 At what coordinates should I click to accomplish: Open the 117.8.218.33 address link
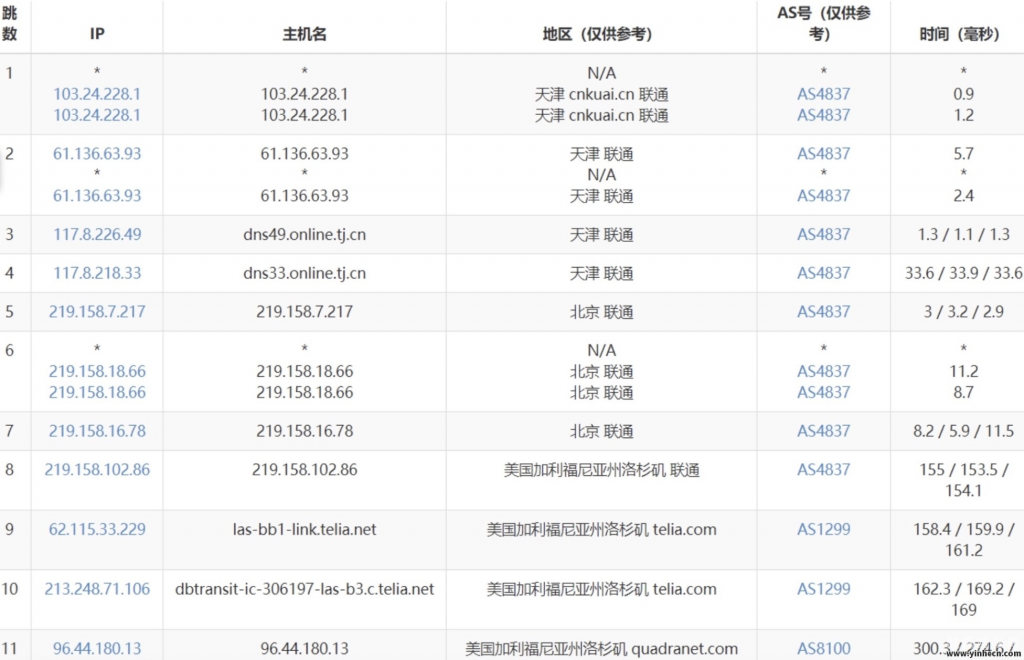click(96, 272)
